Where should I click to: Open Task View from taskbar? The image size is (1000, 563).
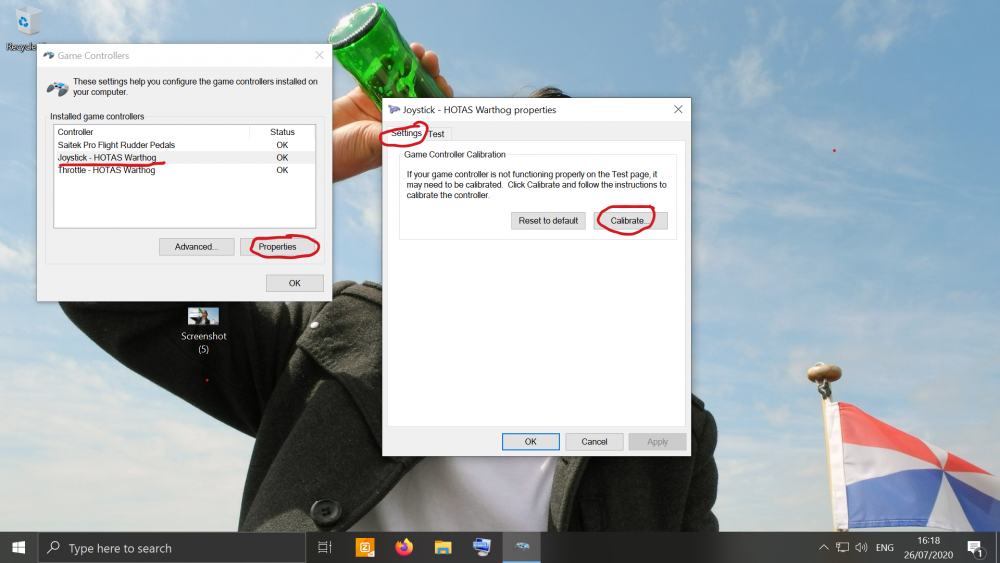[325, 548]
